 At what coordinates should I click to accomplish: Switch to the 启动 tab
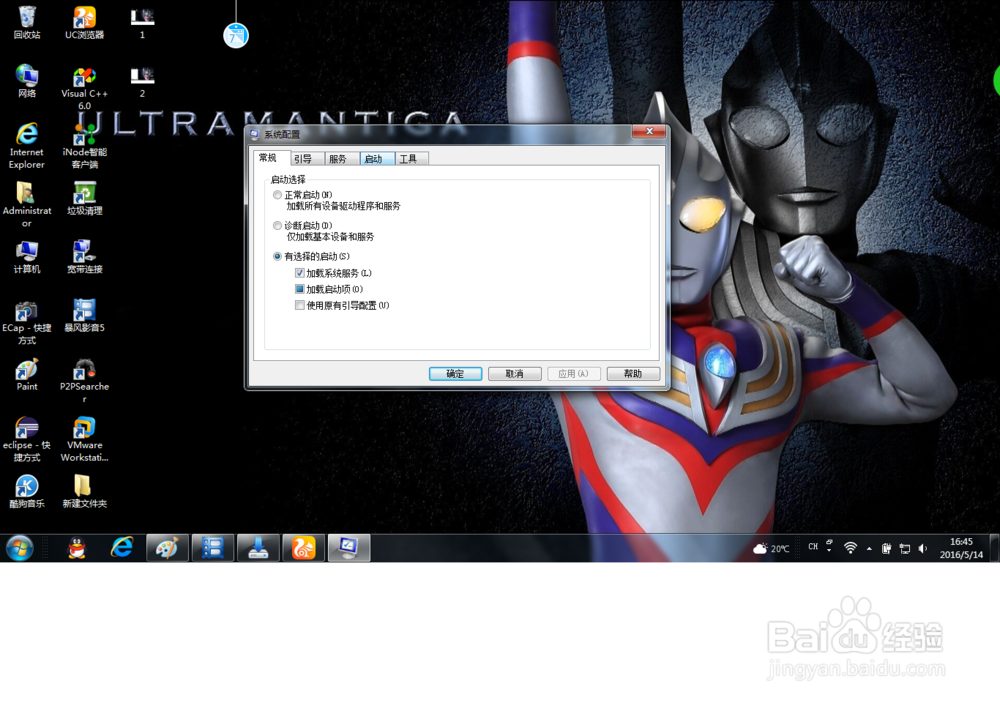click(x=377, y=159)
